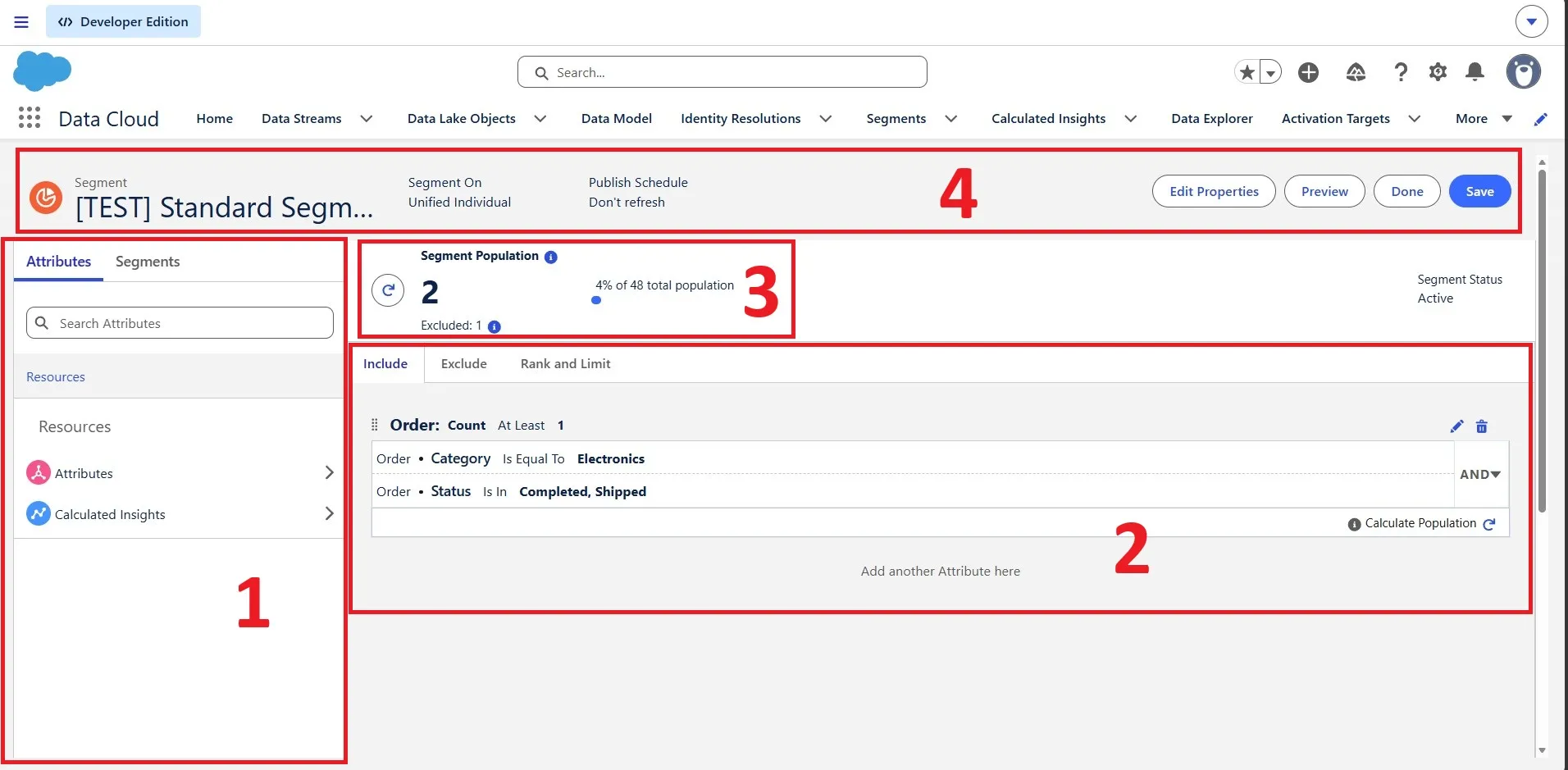Screen dimensions: 1568x770
Task: Click the Calculated Insights resource icon
Action: [39, 513]
